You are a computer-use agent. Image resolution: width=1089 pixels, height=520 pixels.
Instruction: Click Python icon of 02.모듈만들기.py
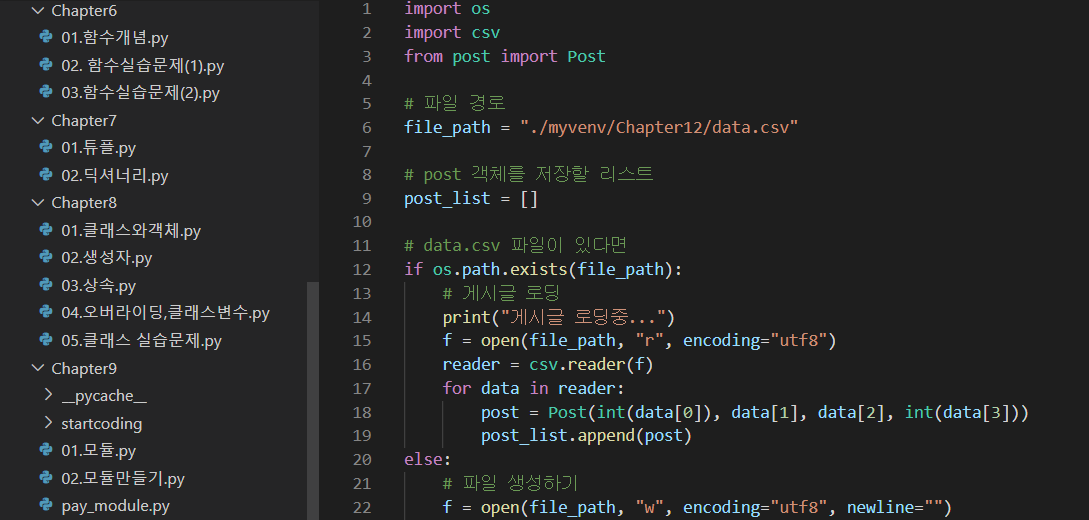point(47,478)
